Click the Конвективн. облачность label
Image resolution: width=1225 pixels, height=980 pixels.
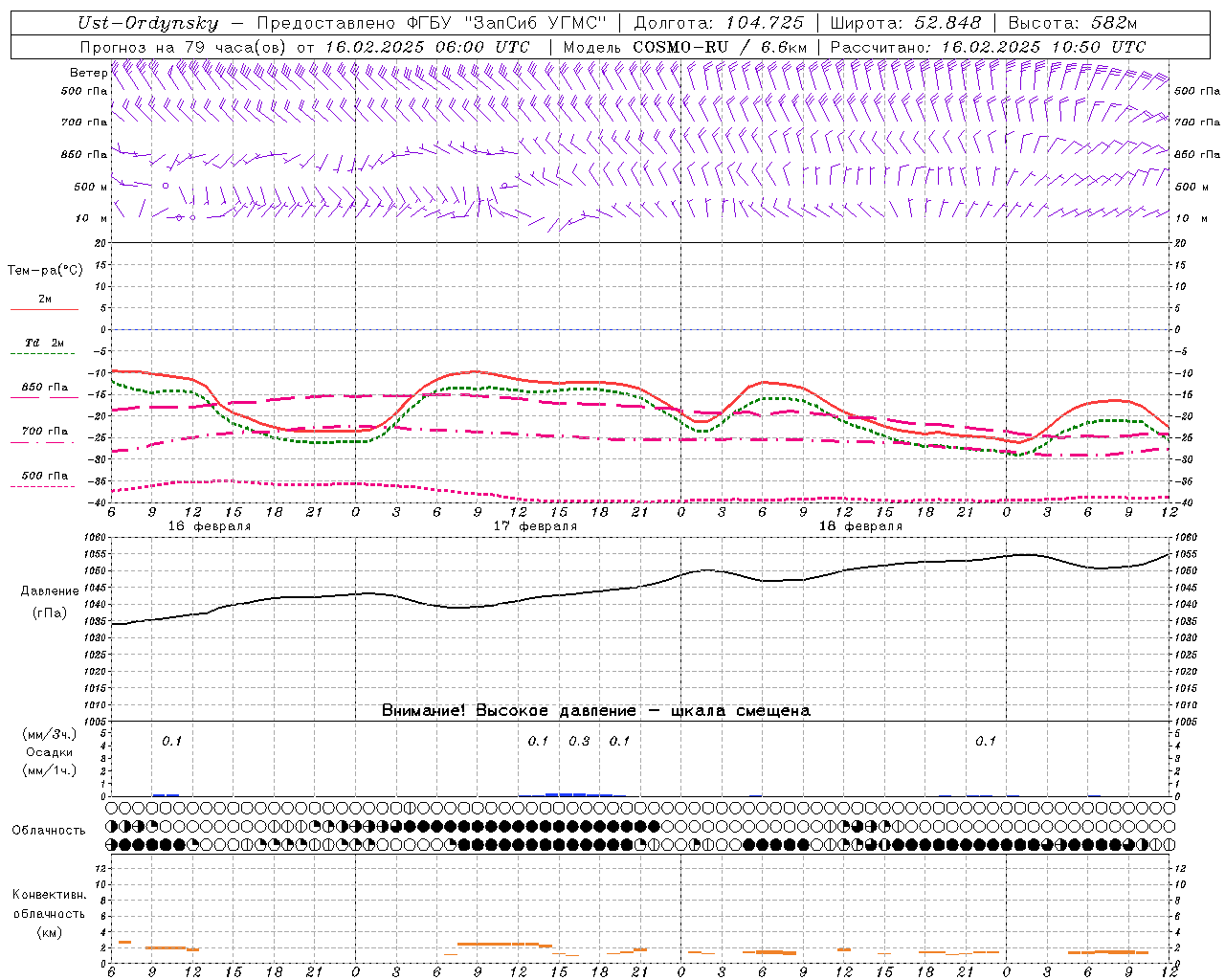point(49,904)
